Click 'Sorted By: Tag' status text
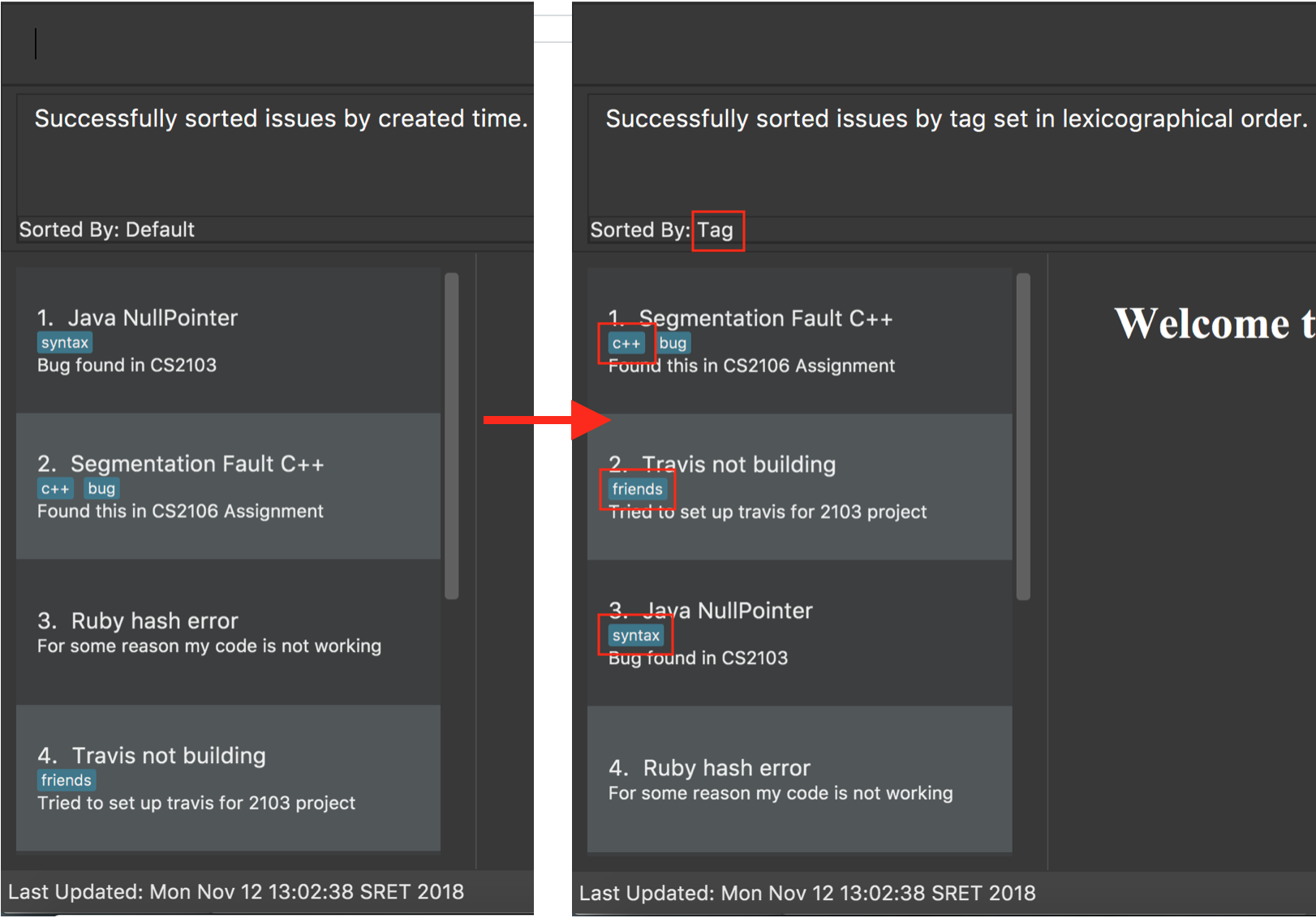The height and width of the screenshot is (918, 1316). pyautogui.click(x=661, y=230)
